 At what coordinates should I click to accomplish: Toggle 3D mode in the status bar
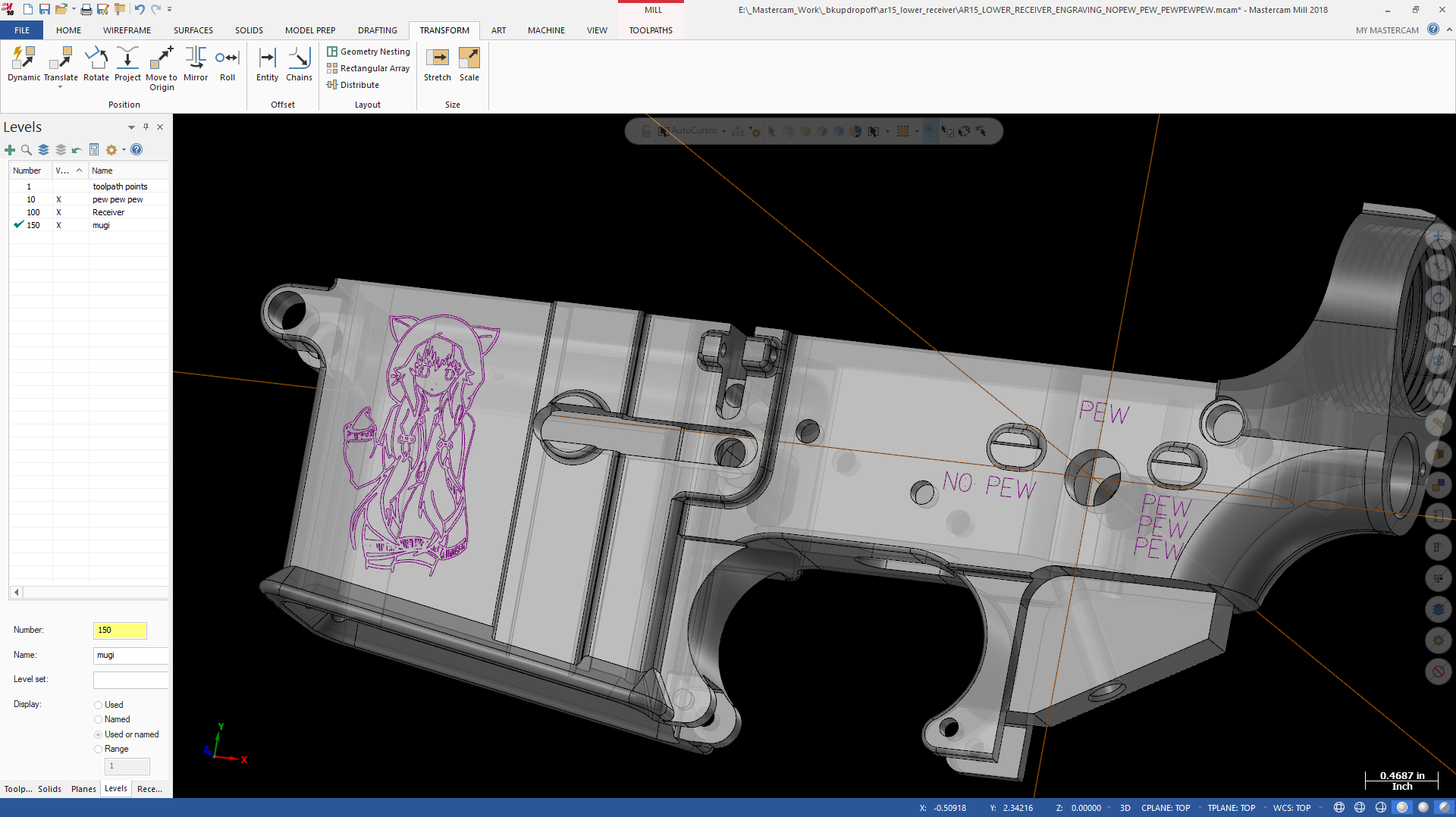point(1125,808)
